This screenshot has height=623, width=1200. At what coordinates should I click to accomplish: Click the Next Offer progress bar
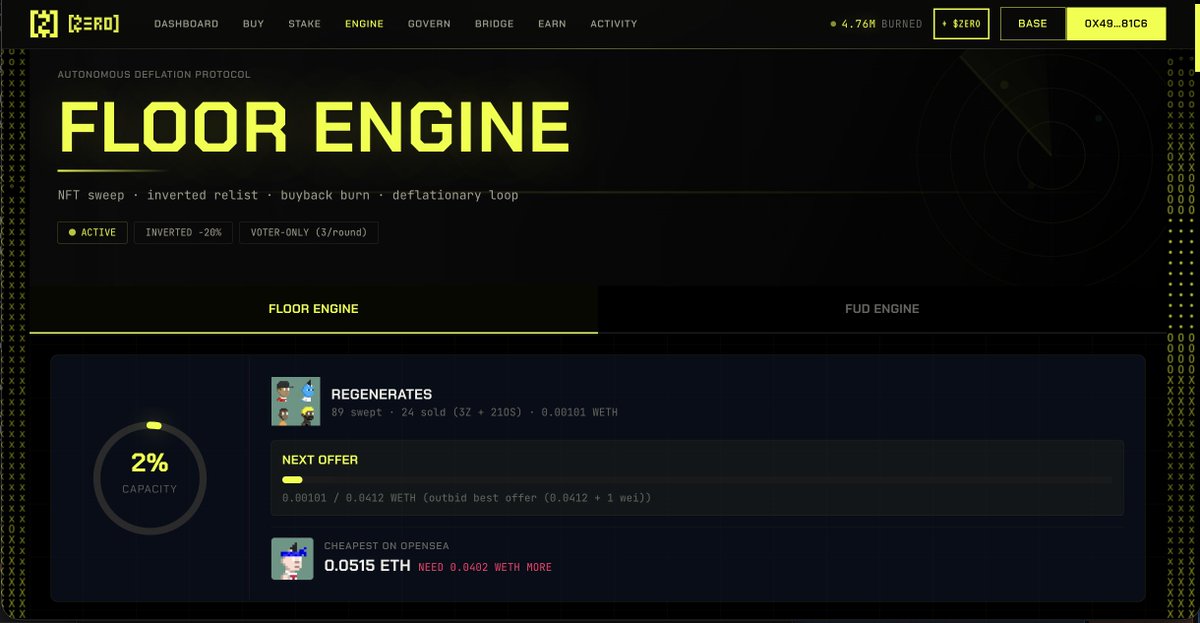696,480
